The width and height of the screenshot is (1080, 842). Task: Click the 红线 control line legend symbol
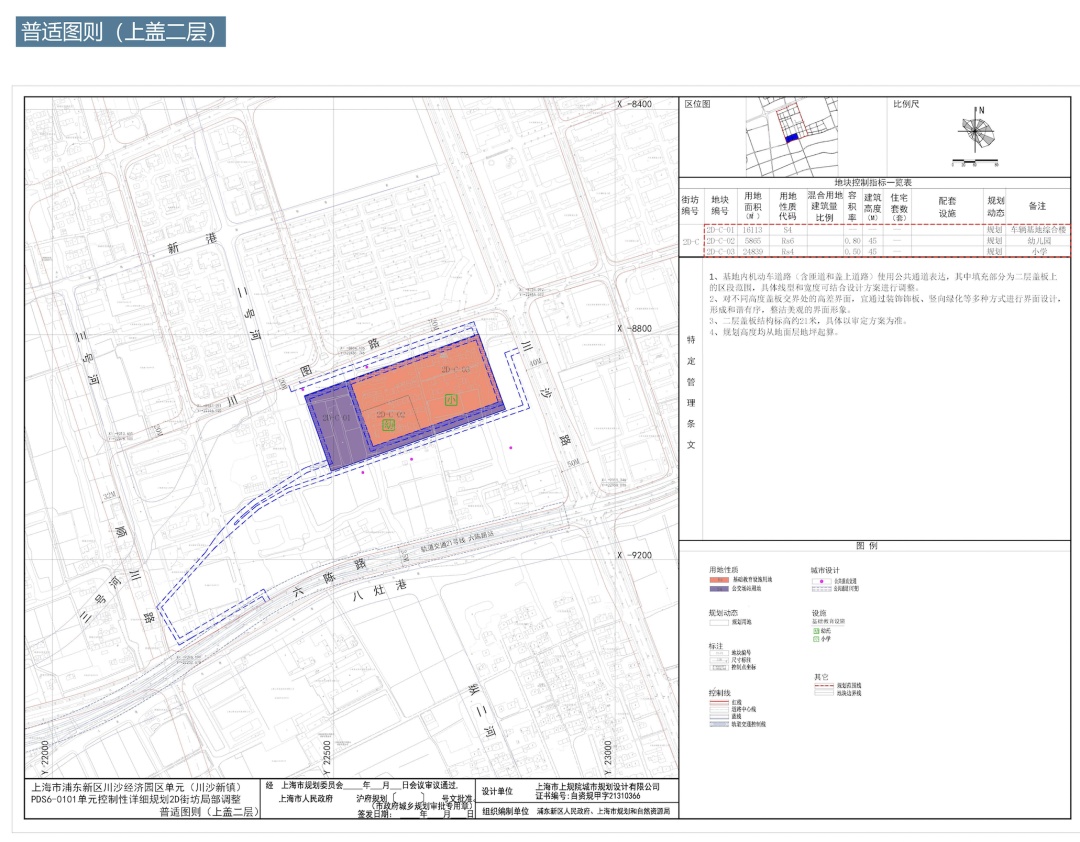click(x=719, y=702)
